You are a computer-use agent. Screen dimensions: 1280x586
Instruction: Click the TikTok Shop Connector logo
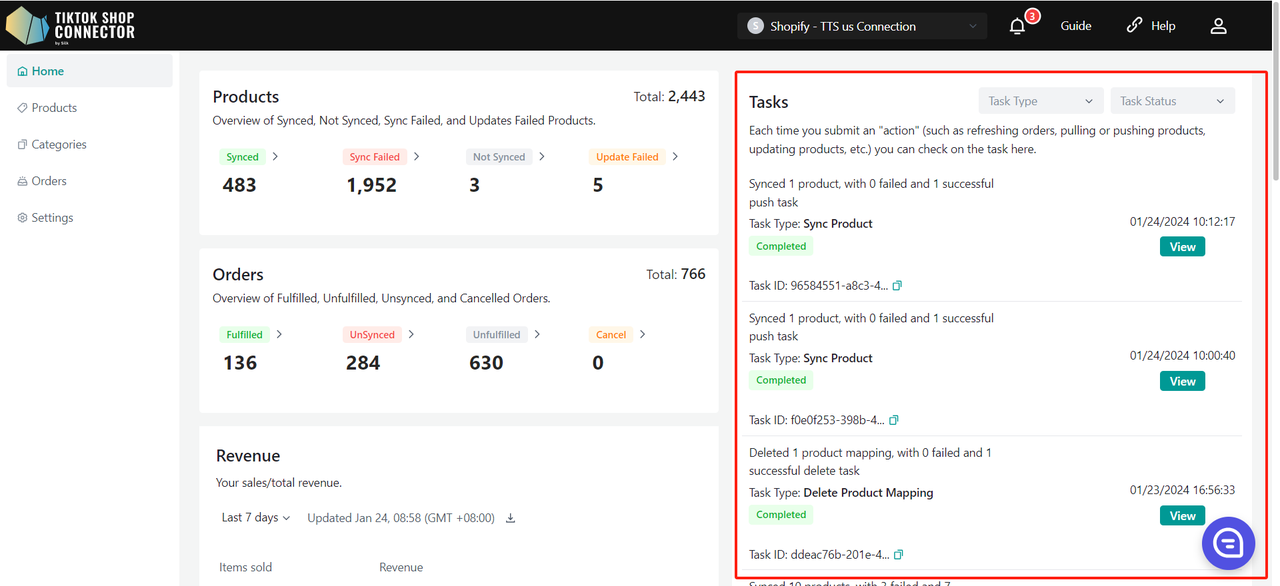point(70,25)
